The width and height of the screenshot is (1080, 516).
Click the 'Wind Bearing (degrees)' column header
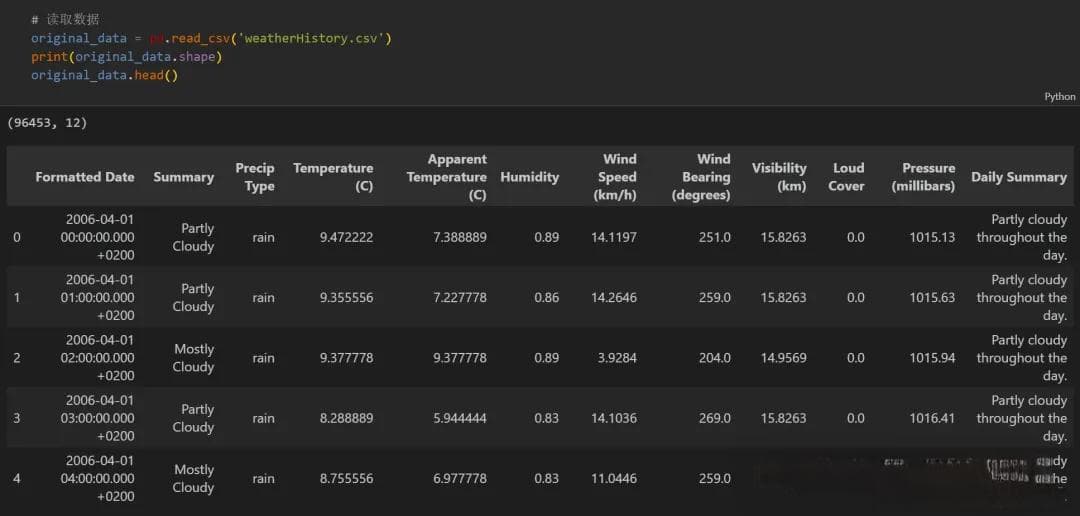700,177
